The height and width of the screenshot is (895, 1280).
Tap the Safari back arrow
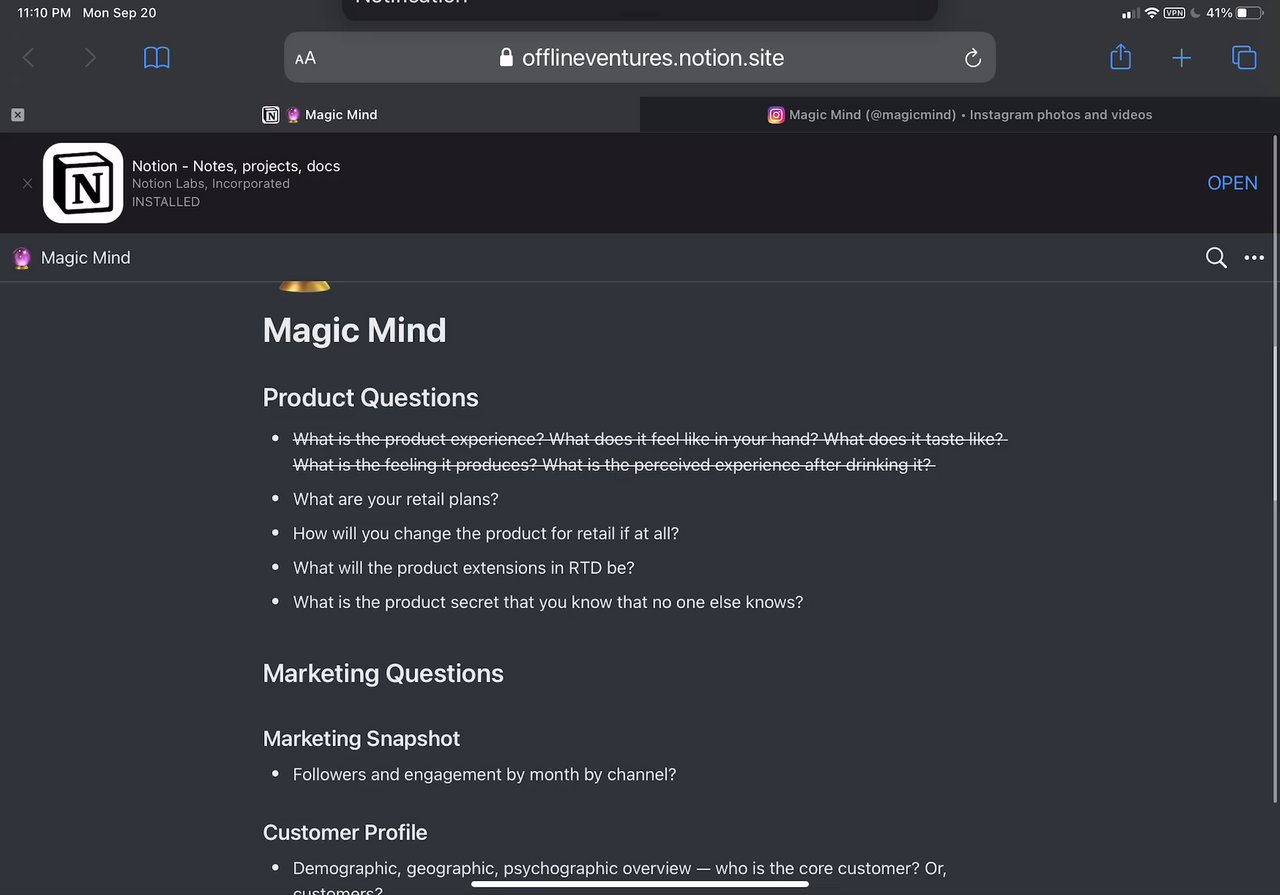pyautogui.click(x=28, y=58)
